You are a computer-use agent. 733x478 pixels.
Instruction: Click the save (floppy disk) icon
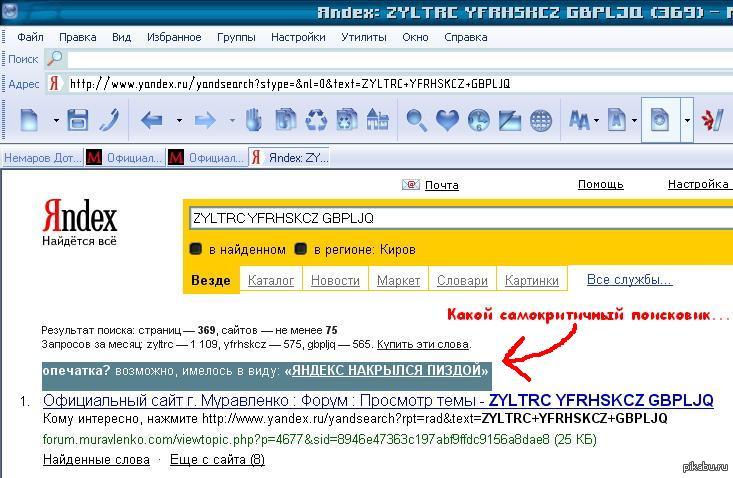pyautogui.click(x=78, y=121)
